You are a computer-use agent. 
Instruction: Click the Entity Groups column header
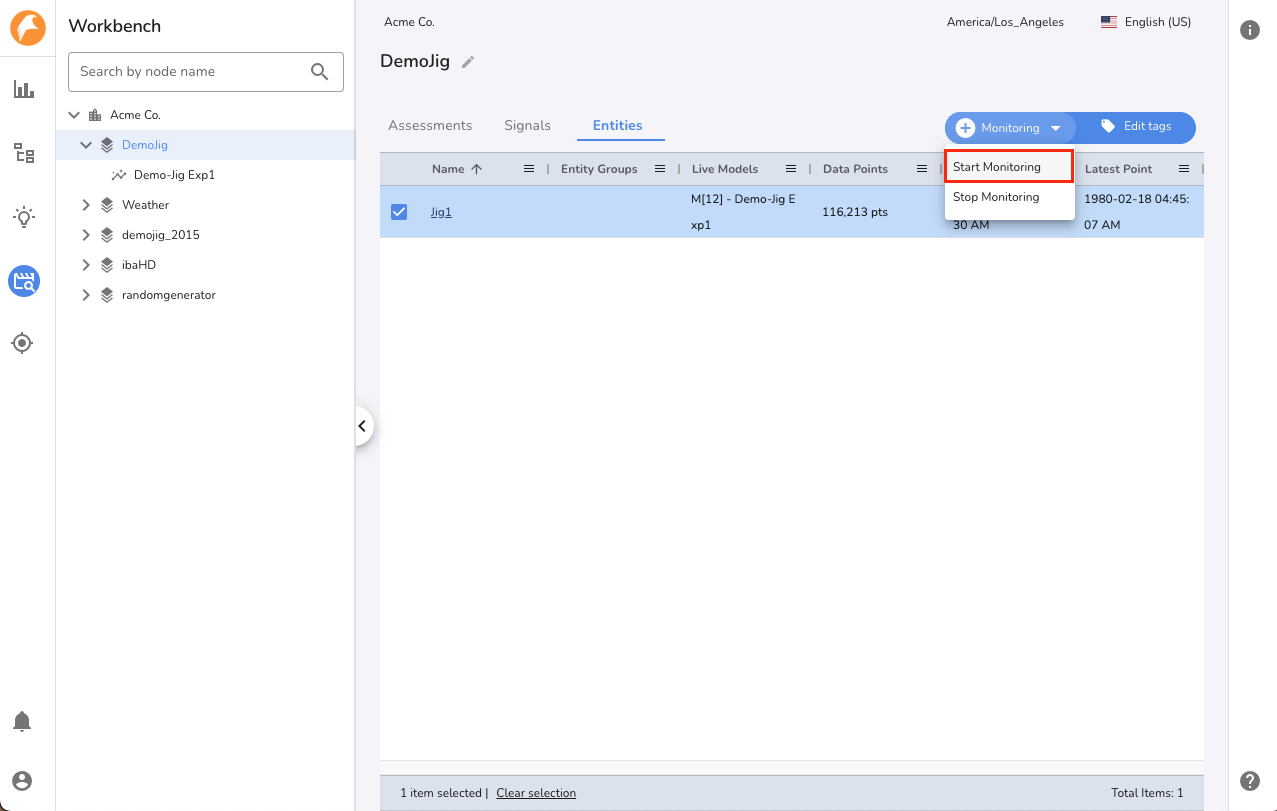(x=599, y=169)
